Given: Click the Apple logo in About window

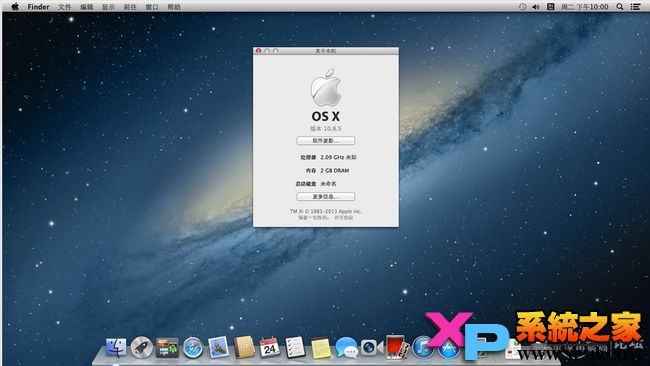Looking at the screenshot, I should pyautogui.click(x=326, y=87).
